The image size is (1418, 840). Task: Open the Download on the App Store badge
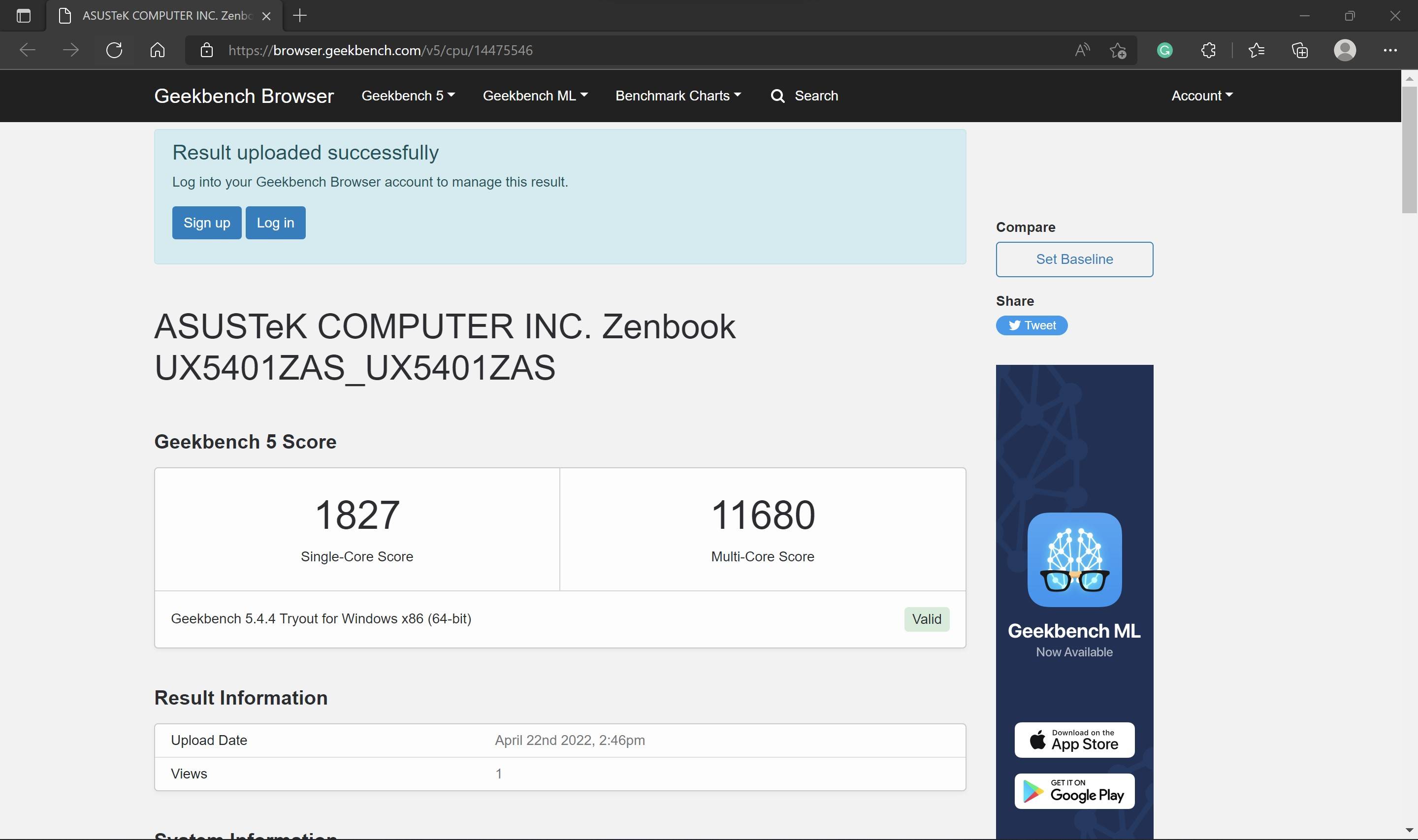point(1074,739)
